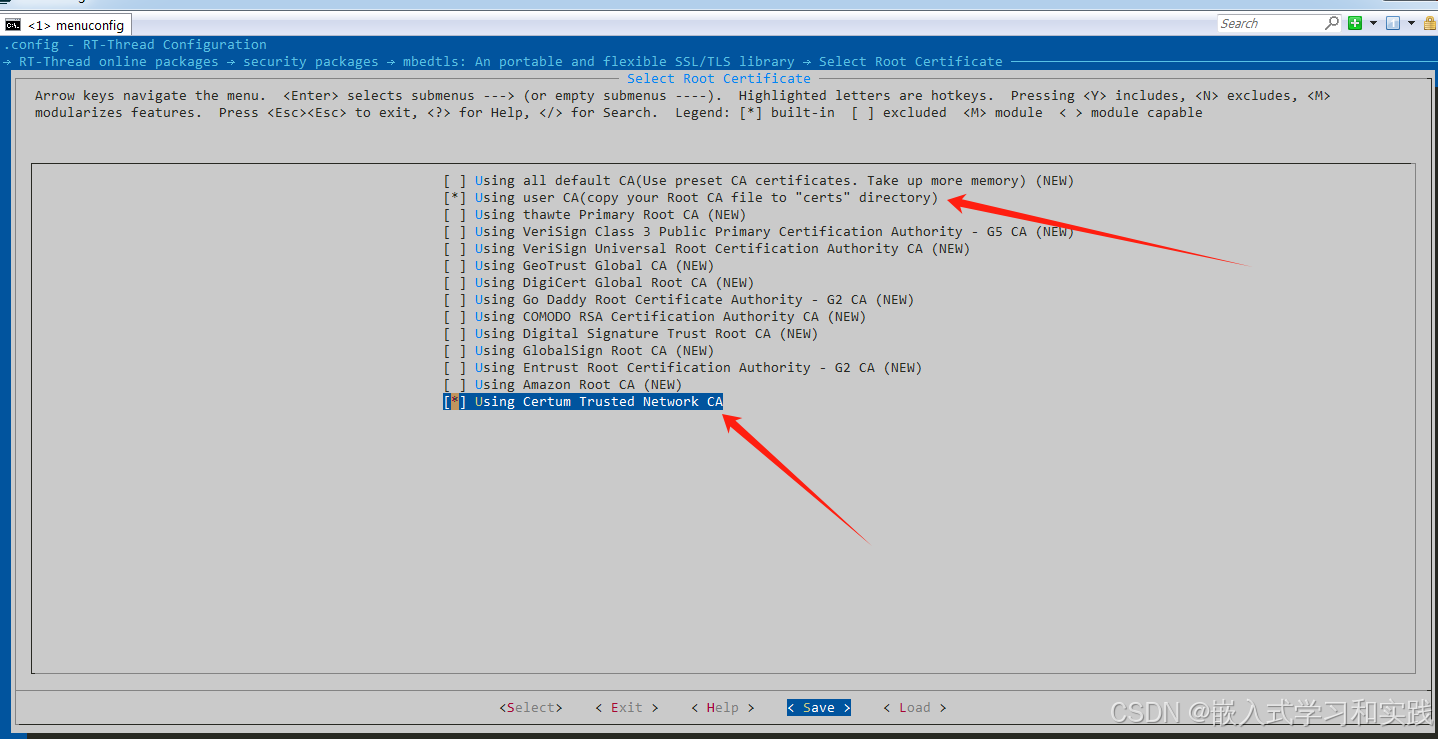Enable Using GeoTrust Global CA

453,265
